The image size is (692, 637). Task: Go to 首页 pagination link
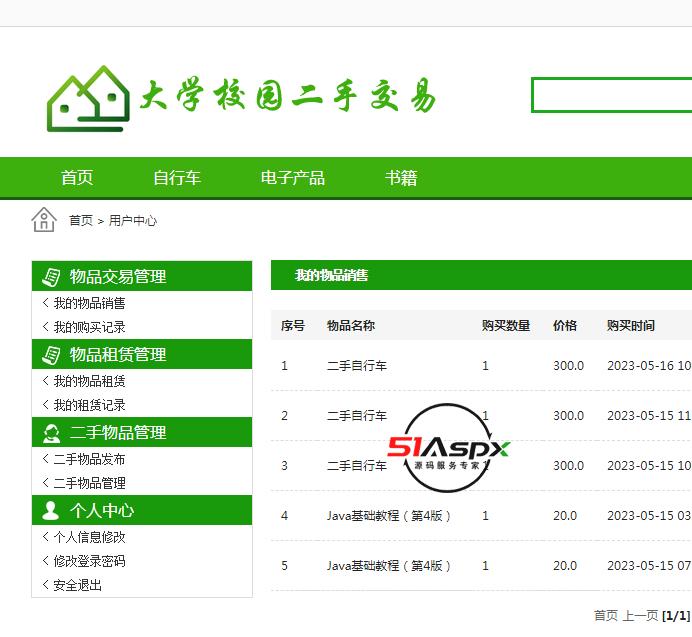[606, 615]
